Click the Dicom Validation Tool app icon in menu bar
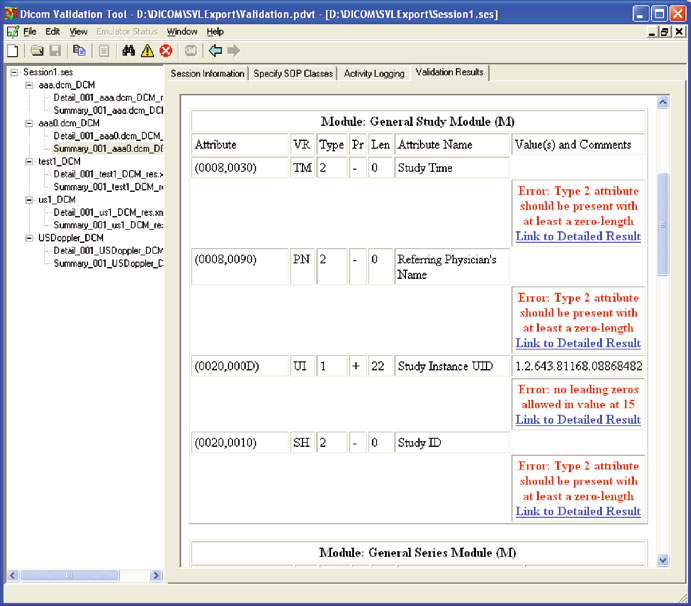 (11, 32)
